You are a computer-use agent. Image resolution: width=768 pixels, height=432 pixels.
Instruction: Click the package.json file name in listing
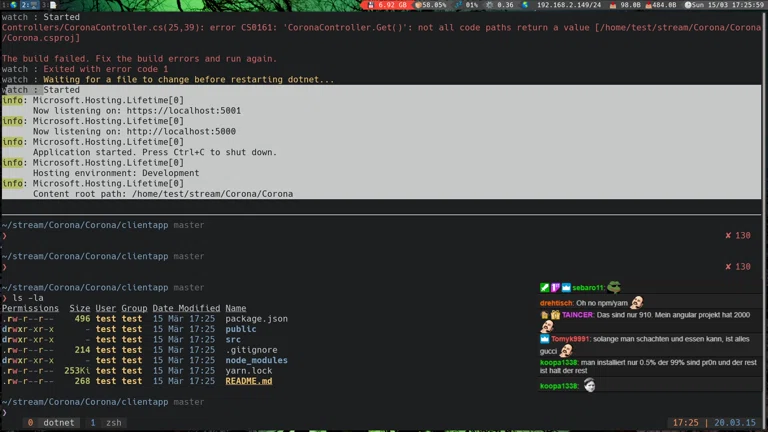256,319
